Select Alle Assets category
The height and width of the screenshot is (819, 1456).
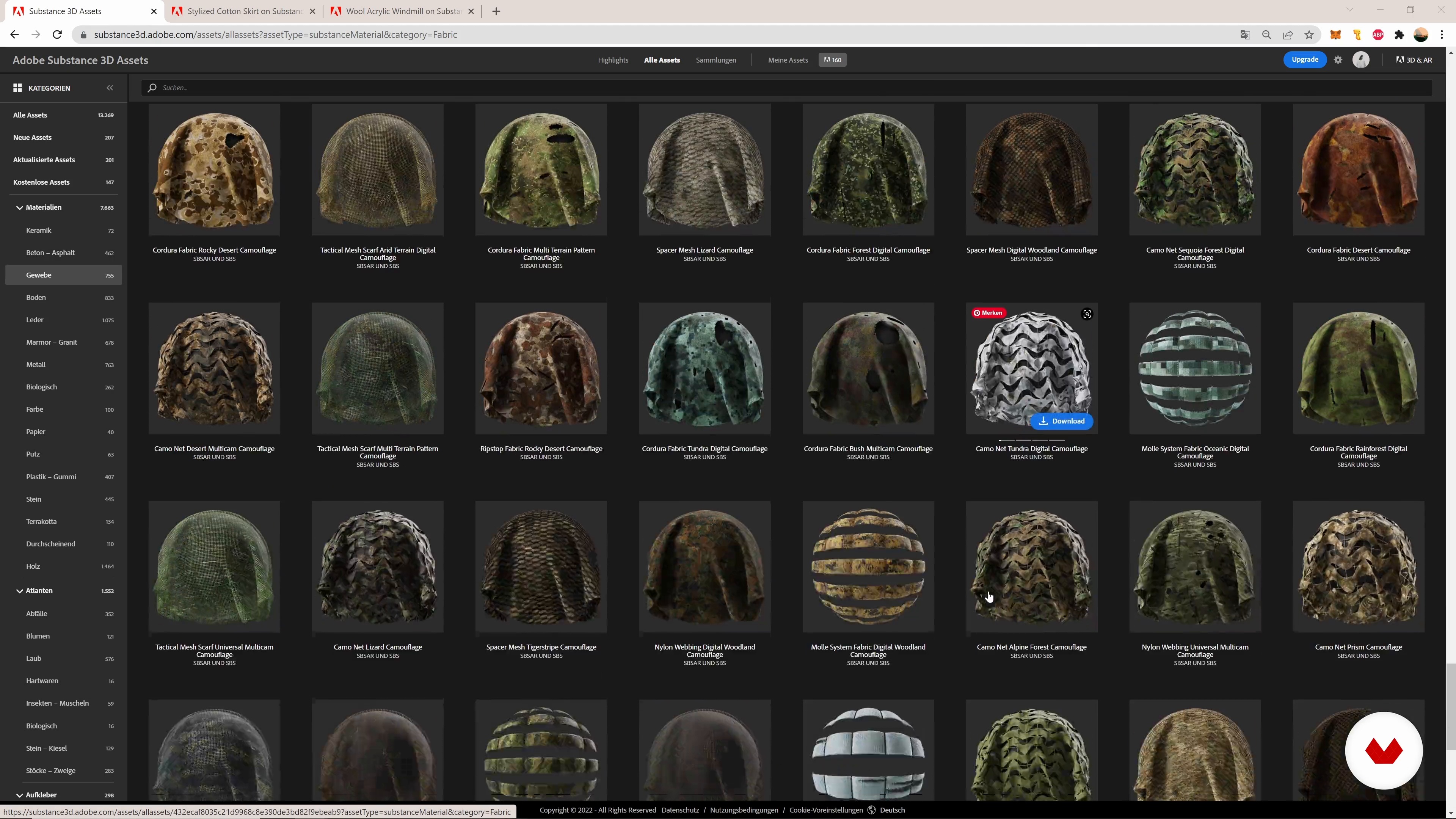pyautogui.click(x=63, y=115)
